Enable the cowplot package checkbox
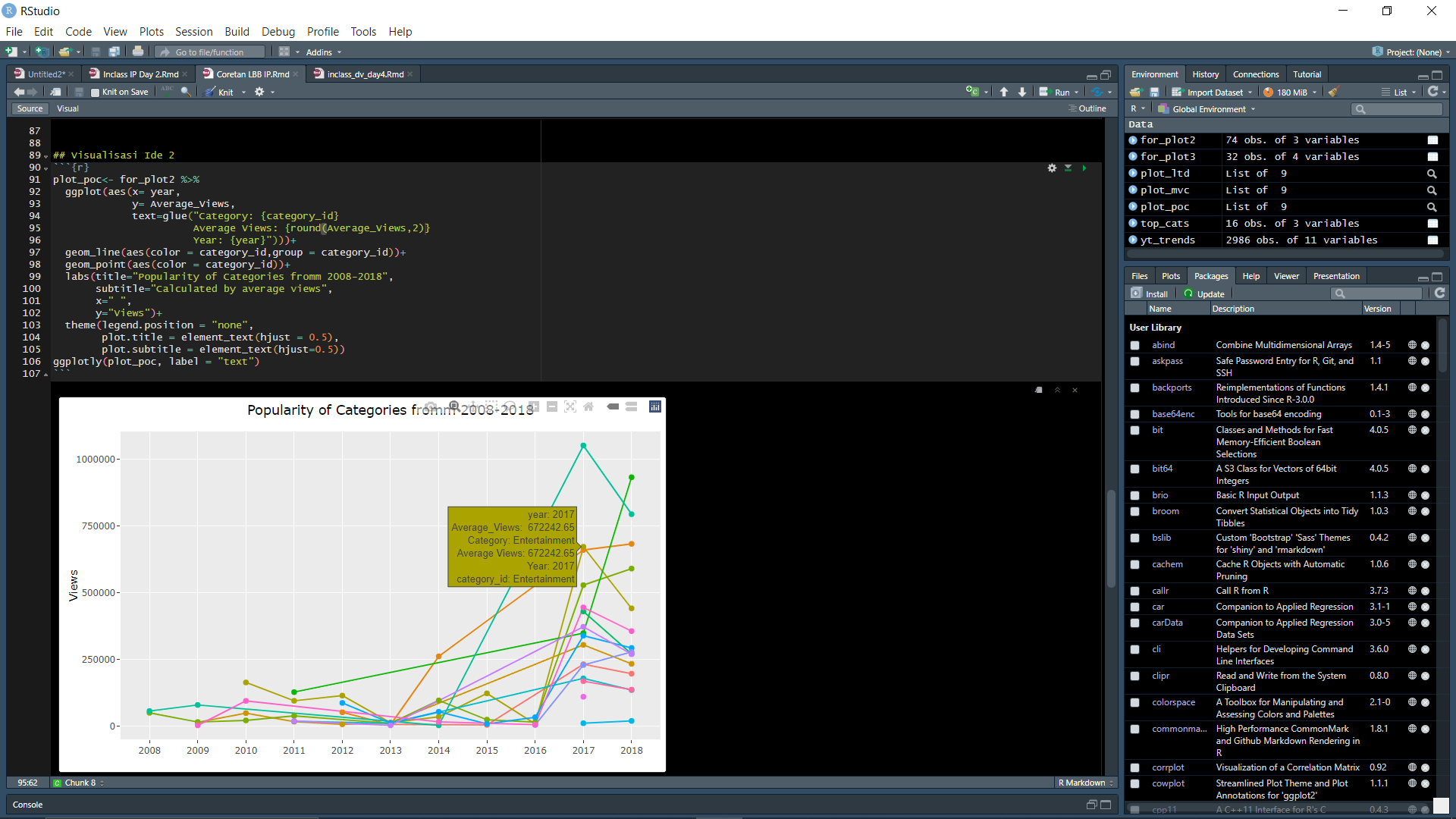The height and width of the screenshot is (819, 1456). tap(1135, 784)
